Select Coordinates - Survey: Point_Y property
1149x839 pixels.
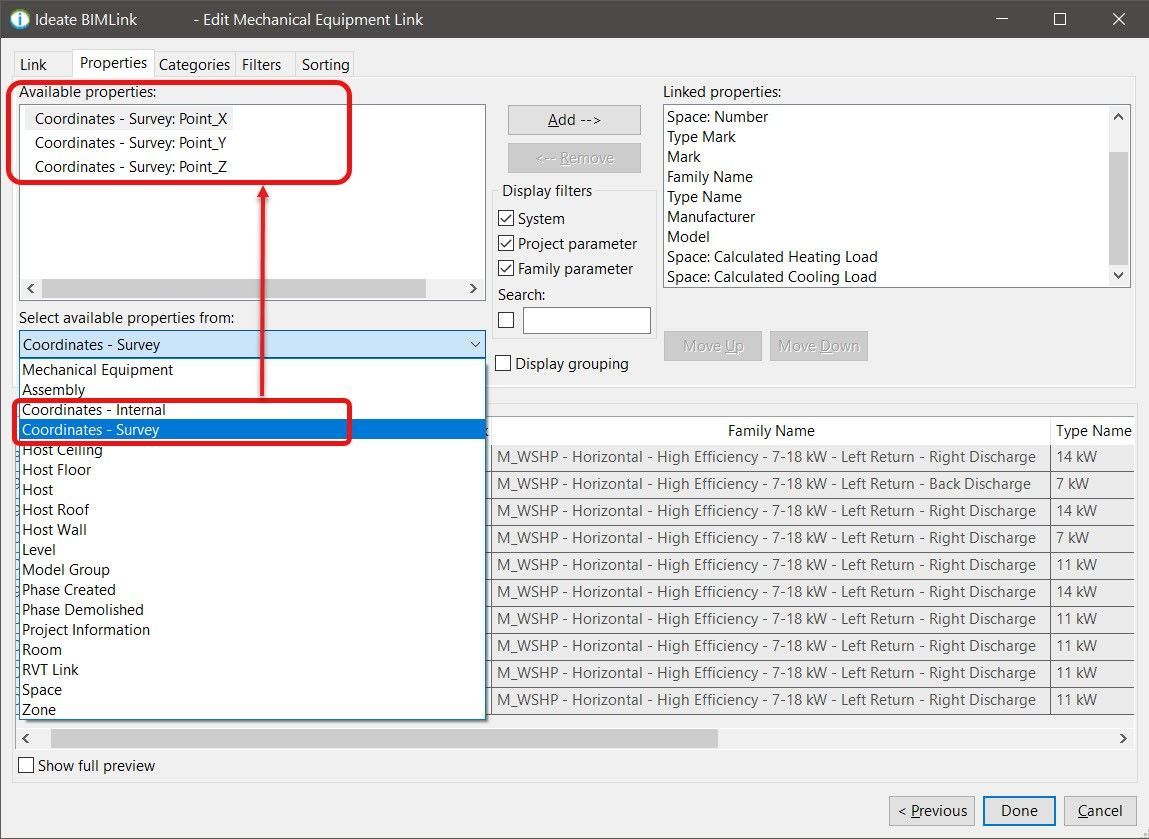(x=130, y=143)
